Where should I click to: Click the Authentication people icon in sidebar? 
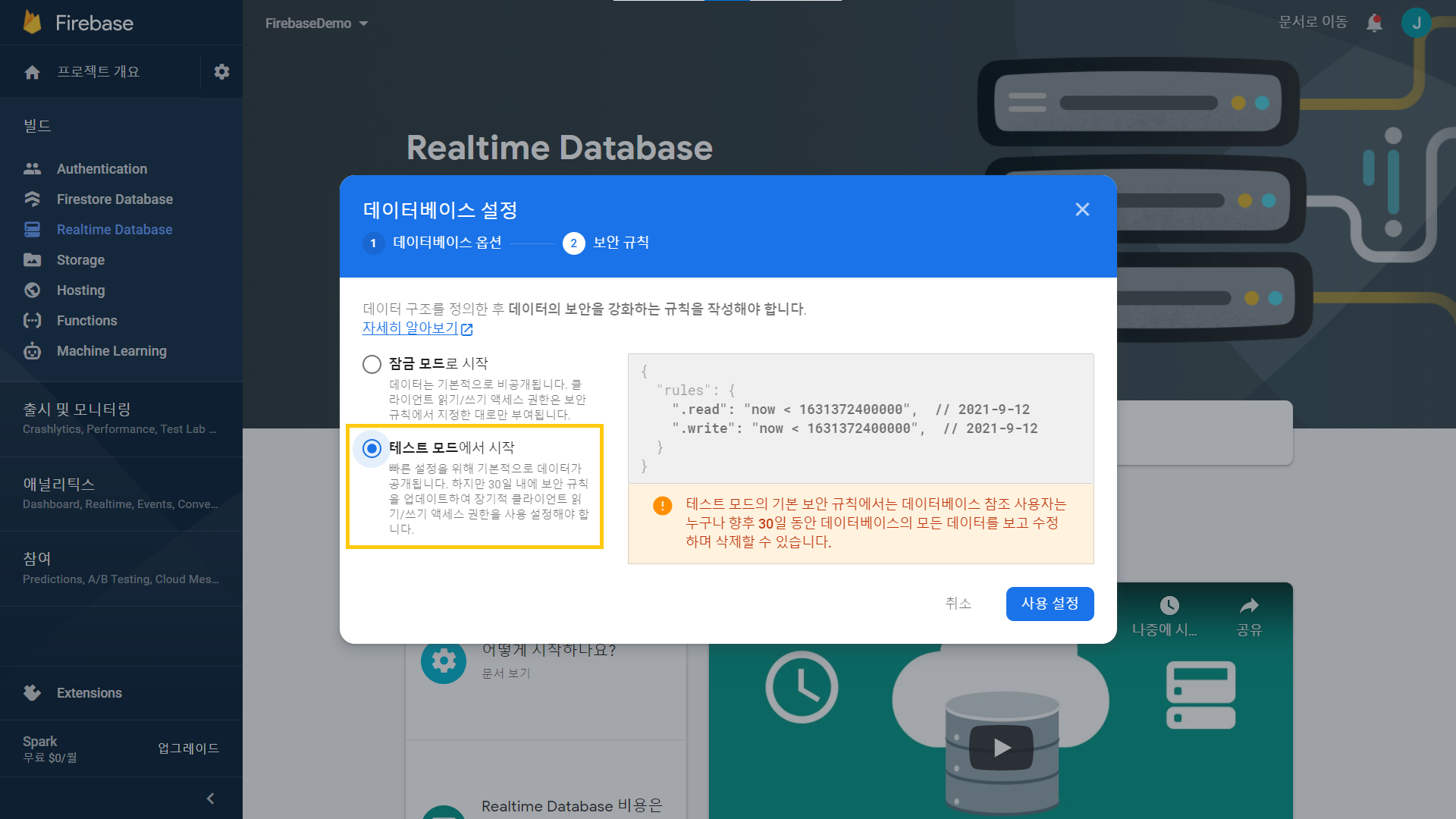(x=32, y=168)
